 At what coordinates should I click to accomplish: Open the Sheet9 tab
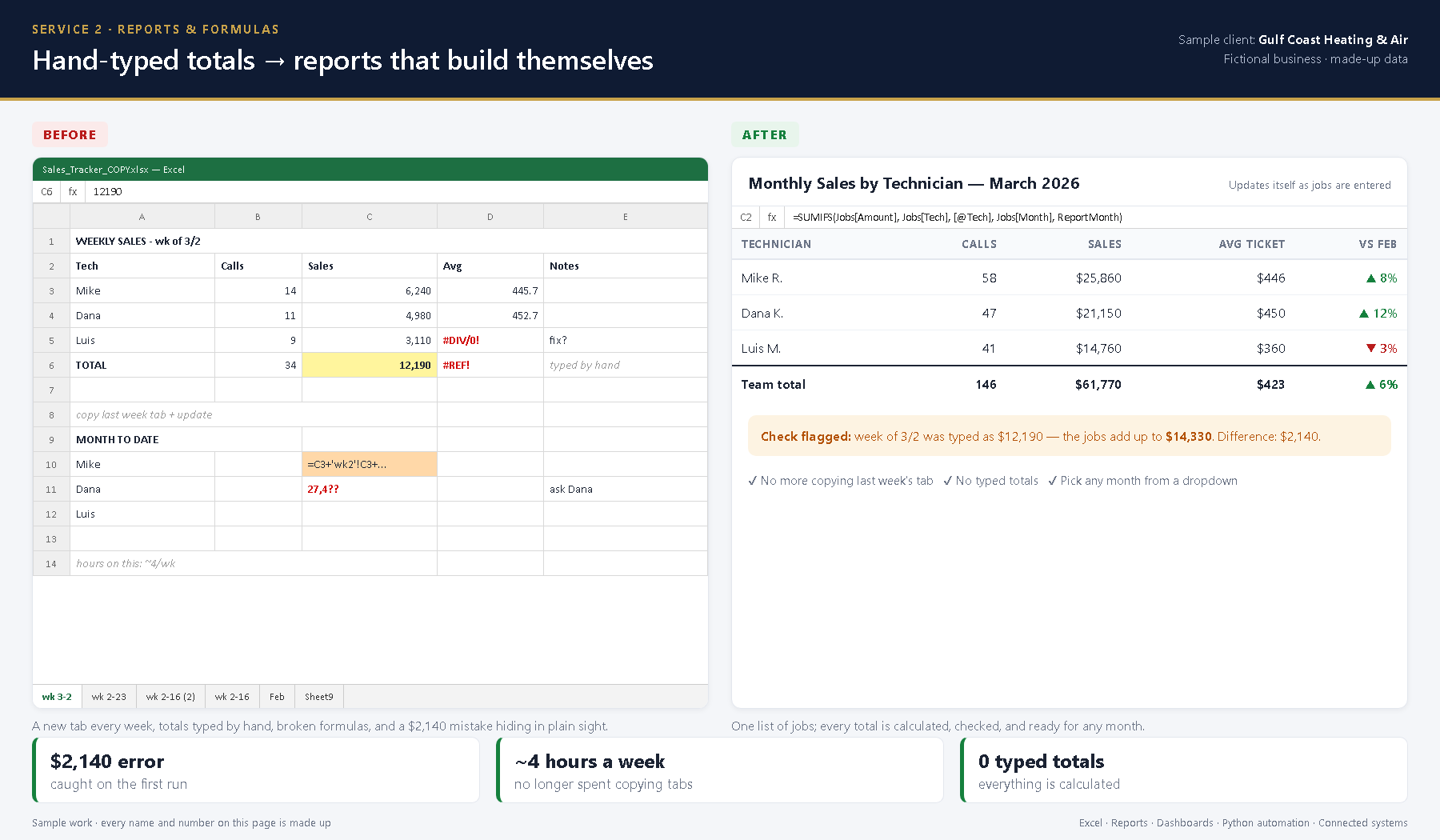click(x=319, y=697)
